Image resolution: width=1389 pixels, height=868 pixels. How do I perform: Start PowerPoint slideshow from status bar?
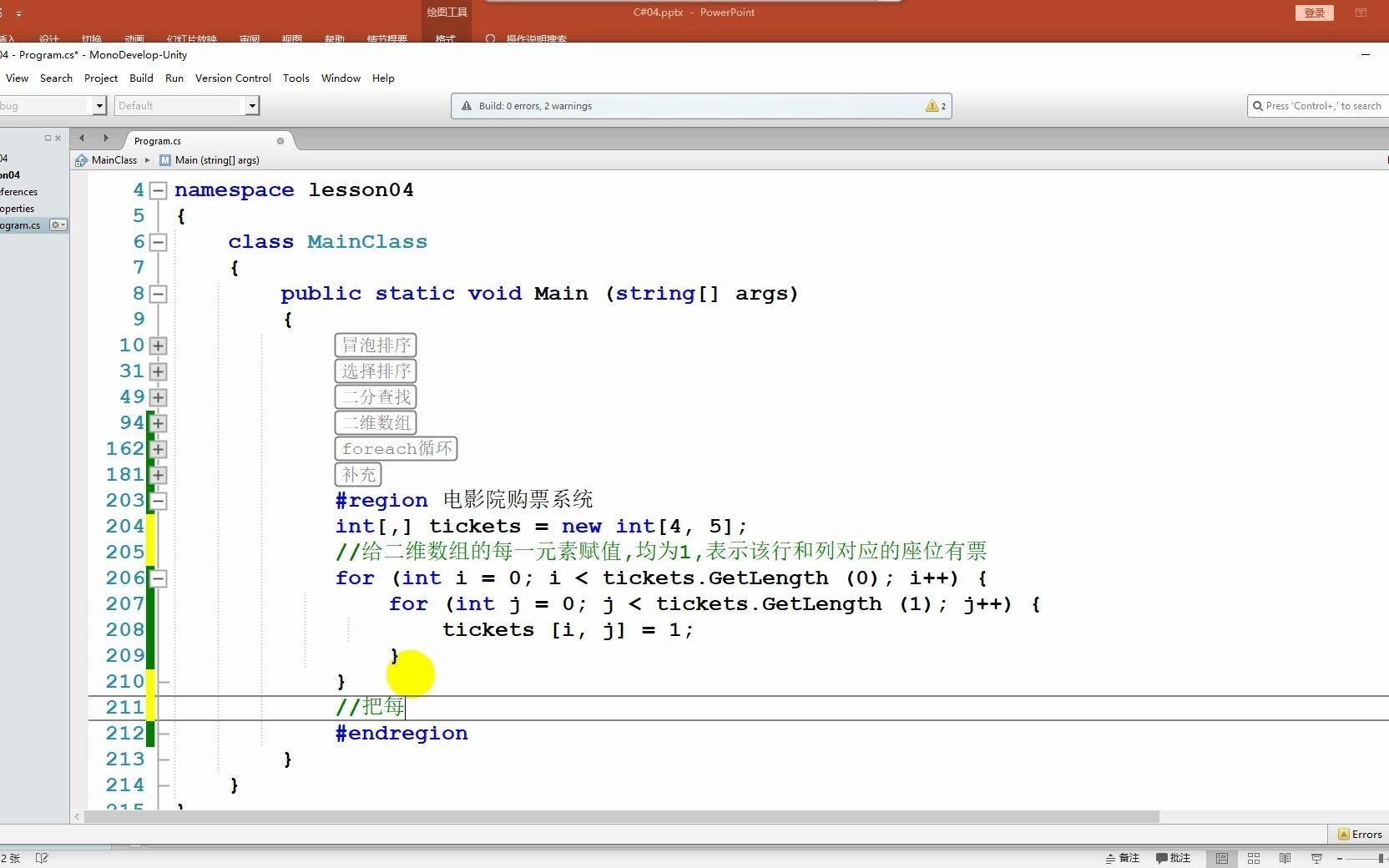[1317, 858]
